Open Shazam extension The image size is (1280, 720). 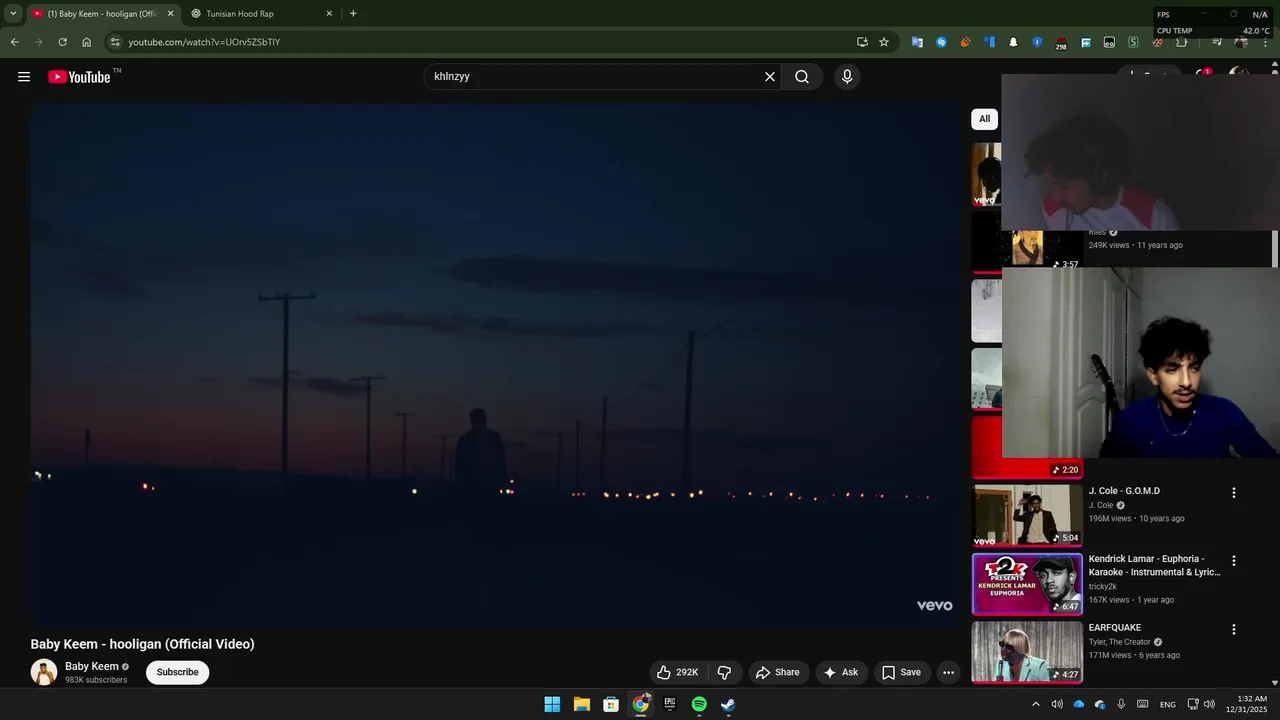(x=941, y=42)
